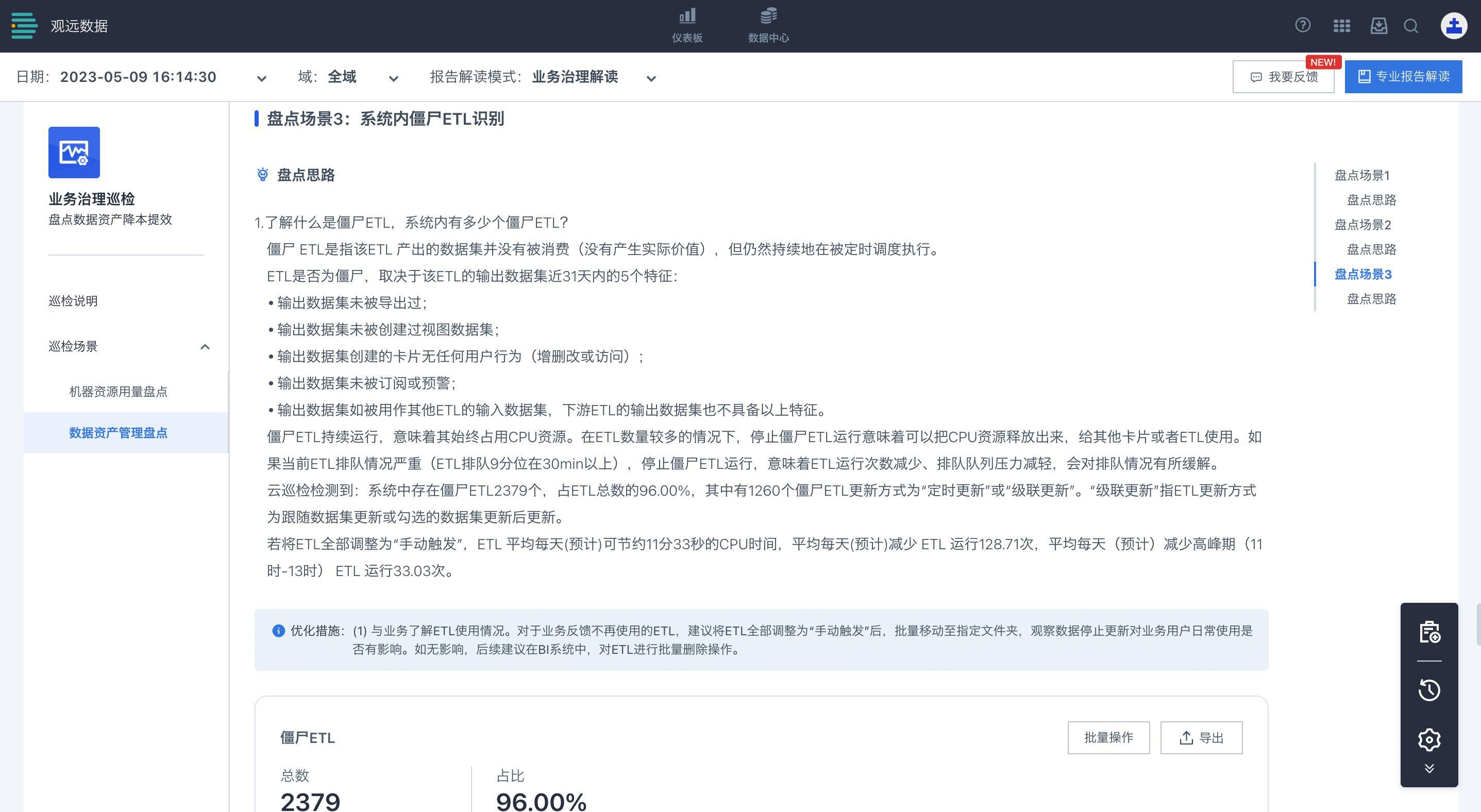1481x812 pixels.
Task: Click the history clock icon in floating toolbar
Action: coord(1429,690)
